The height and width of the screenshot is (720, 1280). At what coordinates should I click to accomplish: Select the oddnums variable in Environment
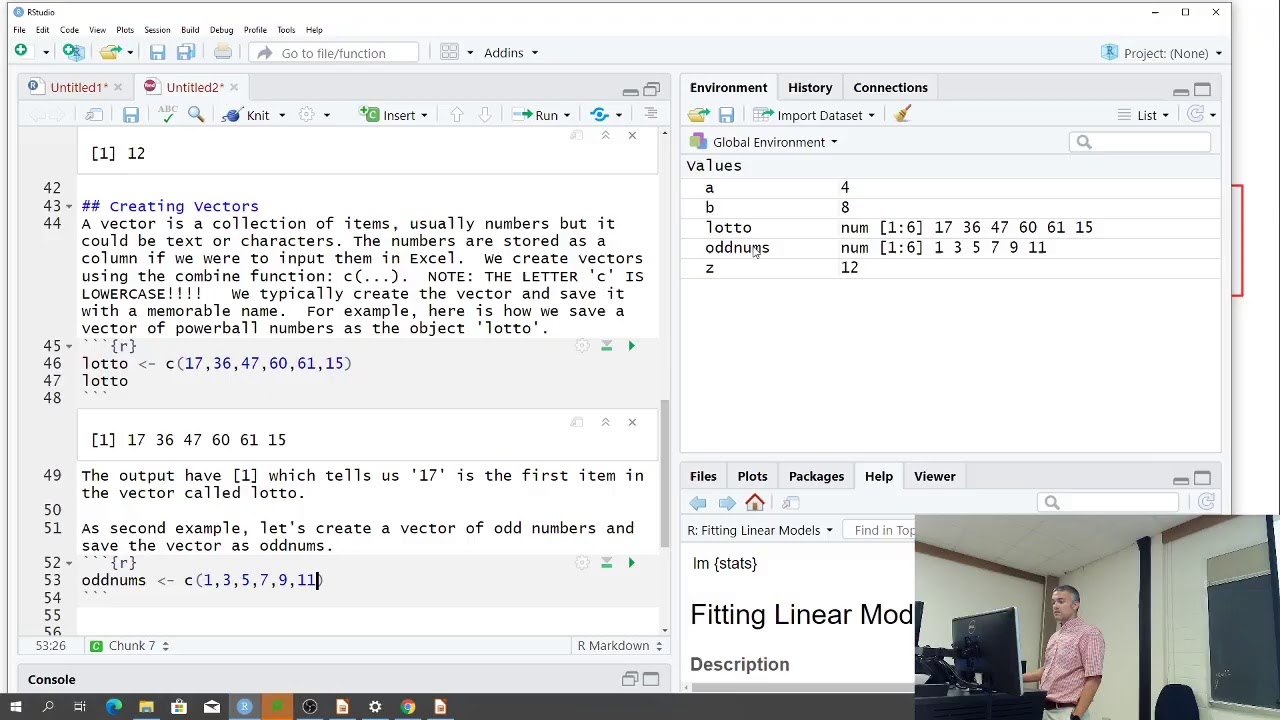coord(737,248)
